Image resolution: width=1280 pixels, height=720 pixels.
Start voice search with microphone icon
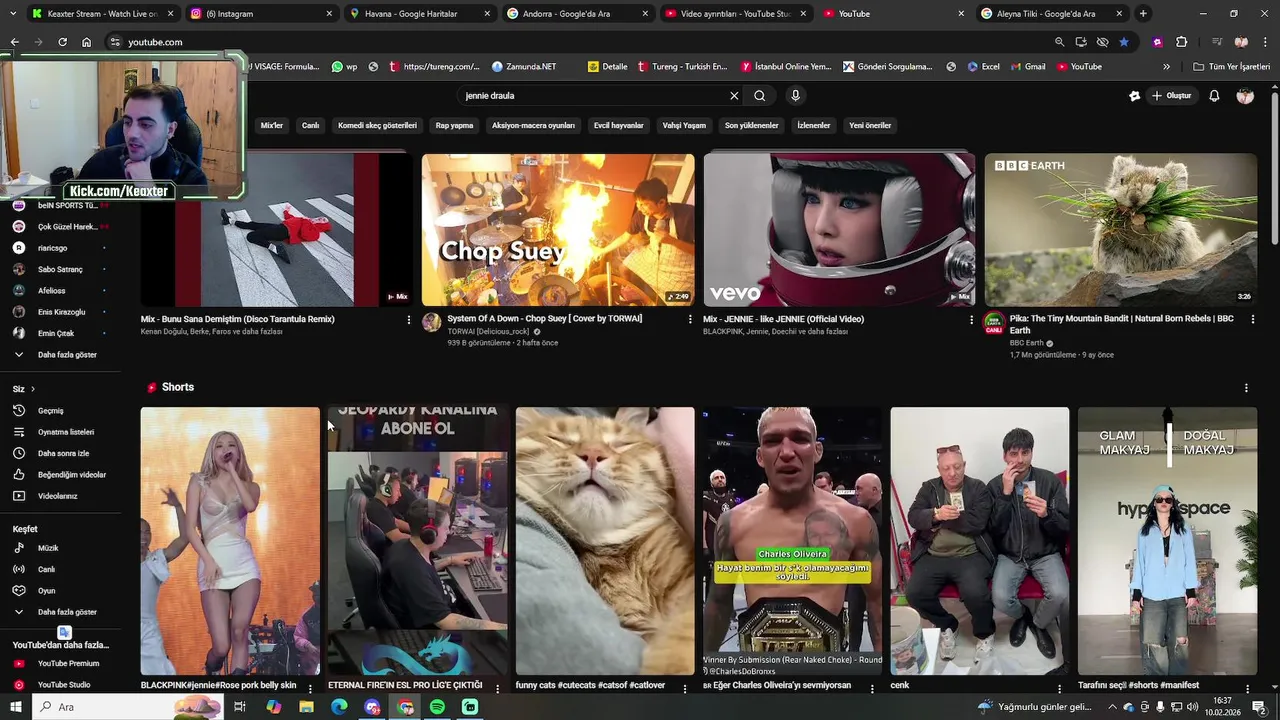[795, 96]
